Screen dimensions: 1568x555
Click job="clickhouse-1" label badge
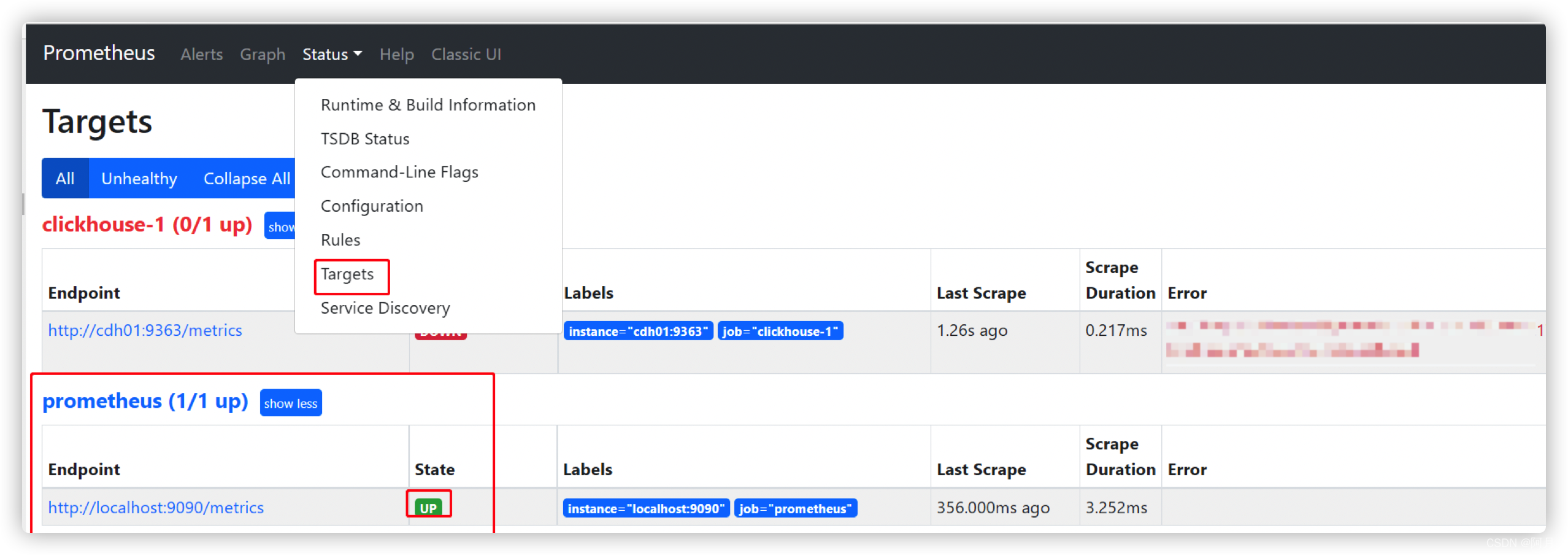point(780,331)
